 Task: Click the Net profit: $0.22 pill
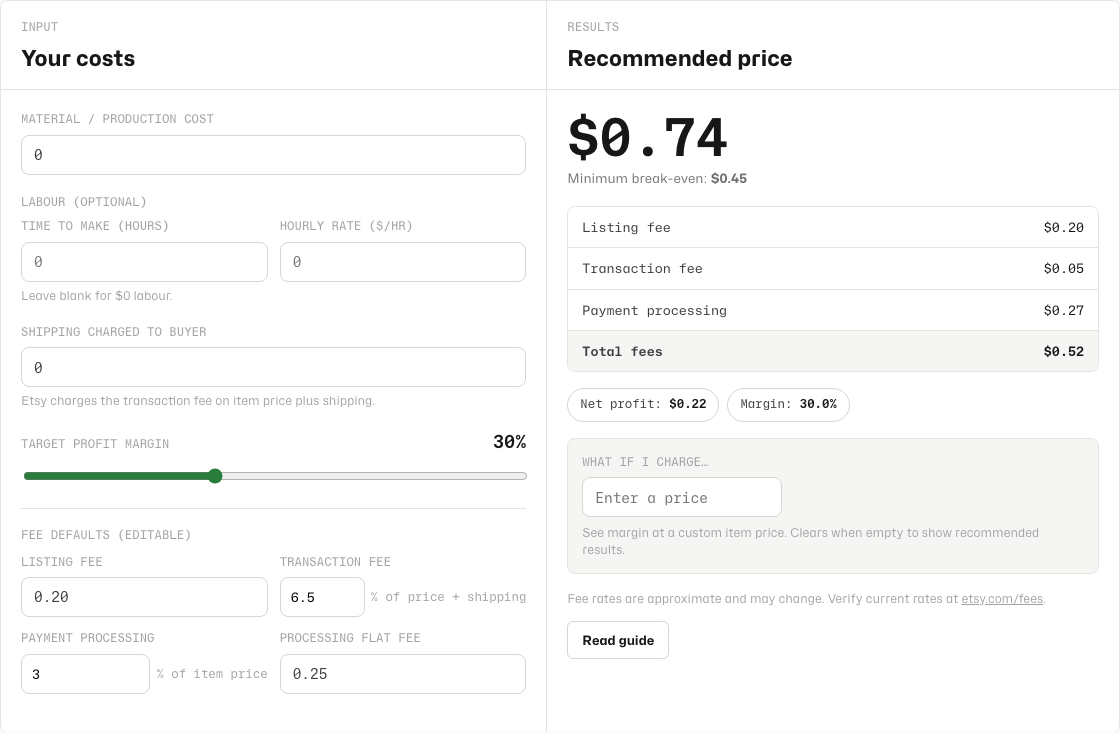coord(643,404)
